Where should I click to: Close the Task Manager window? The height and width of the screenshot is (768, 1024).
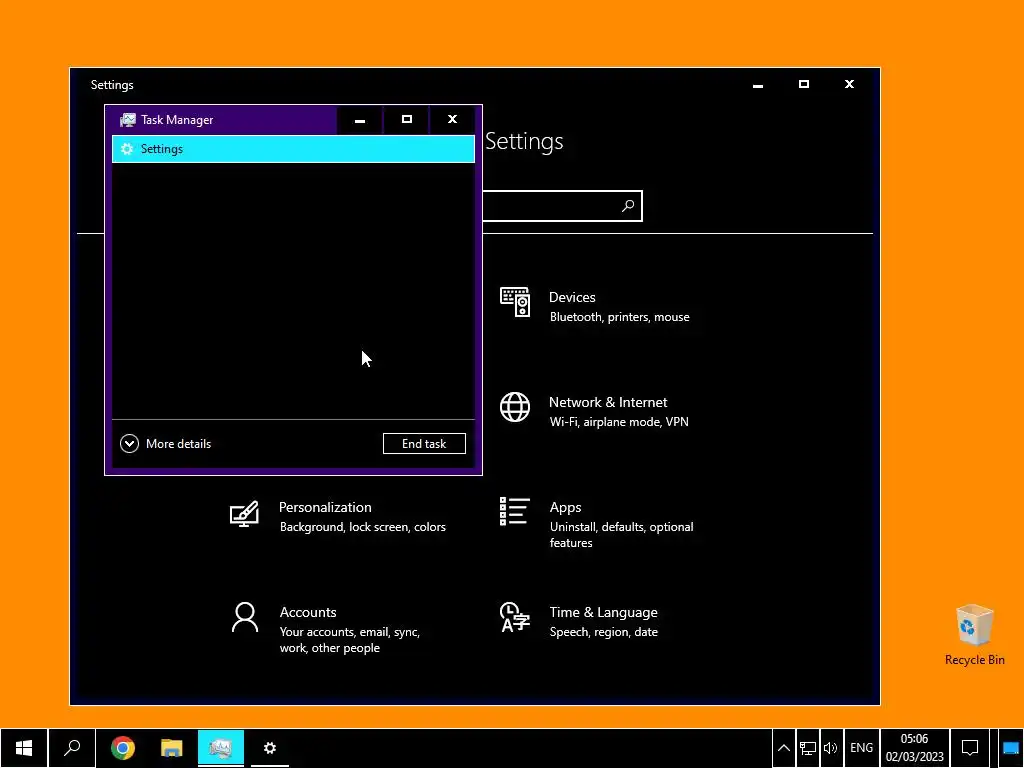452,120
